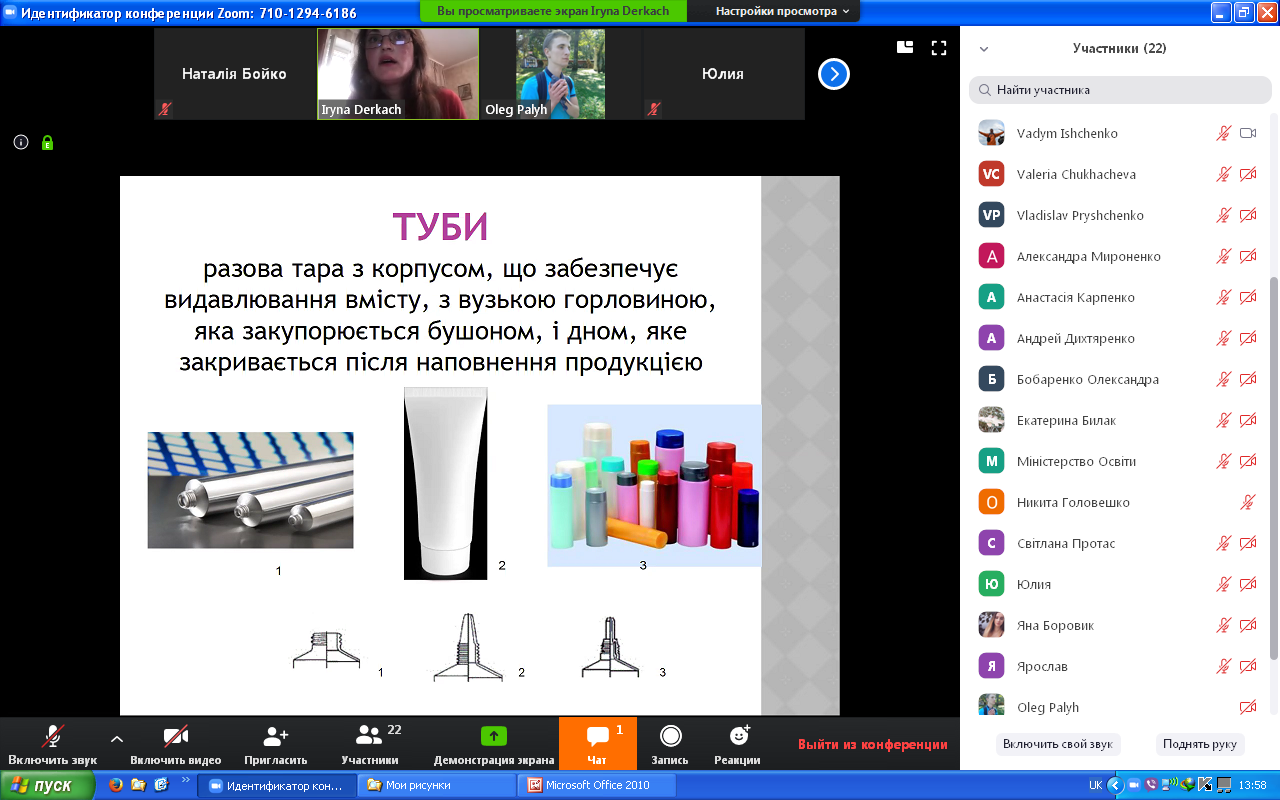Click the green Share Screen icon
This screenshot has width=1280, height=800.
[494, 736]
